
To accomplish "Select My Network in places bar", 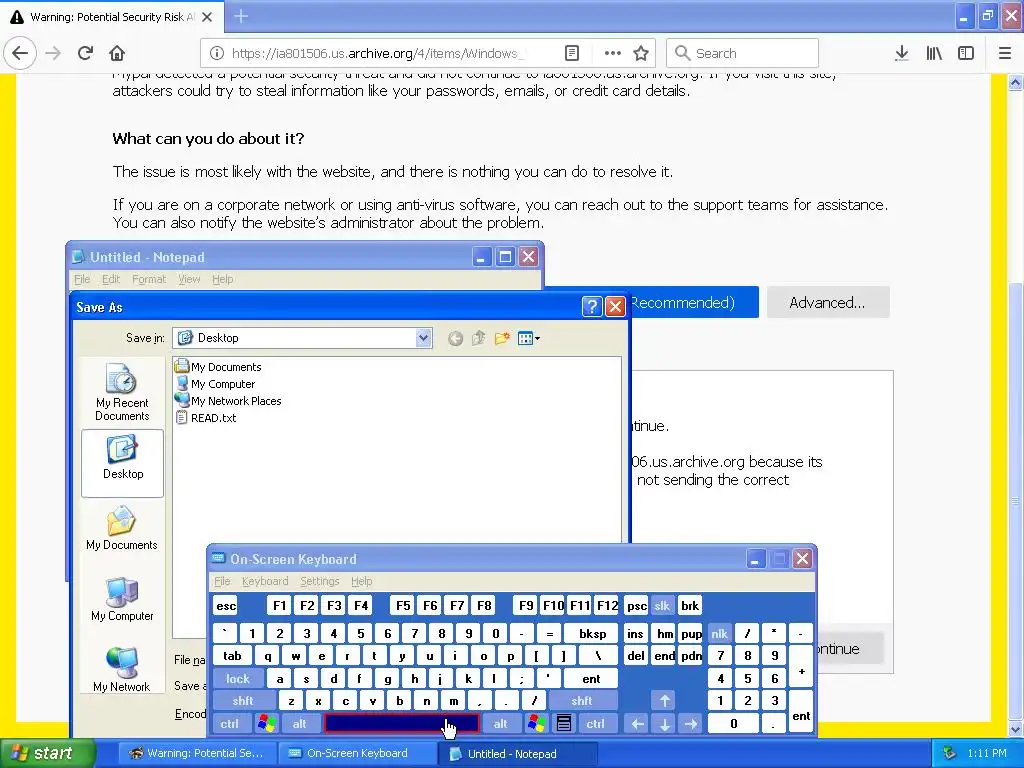I will click(122, 669).
